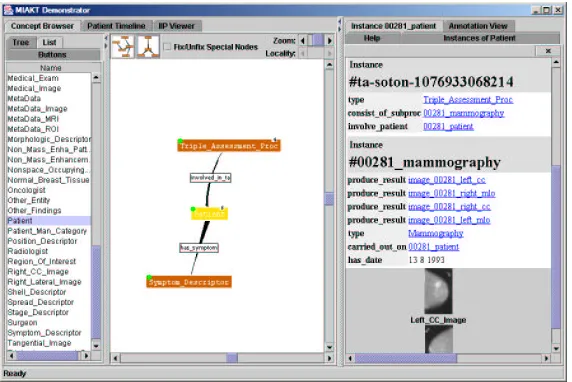Open the Instances of Patient tab

(x=479, y=38)
